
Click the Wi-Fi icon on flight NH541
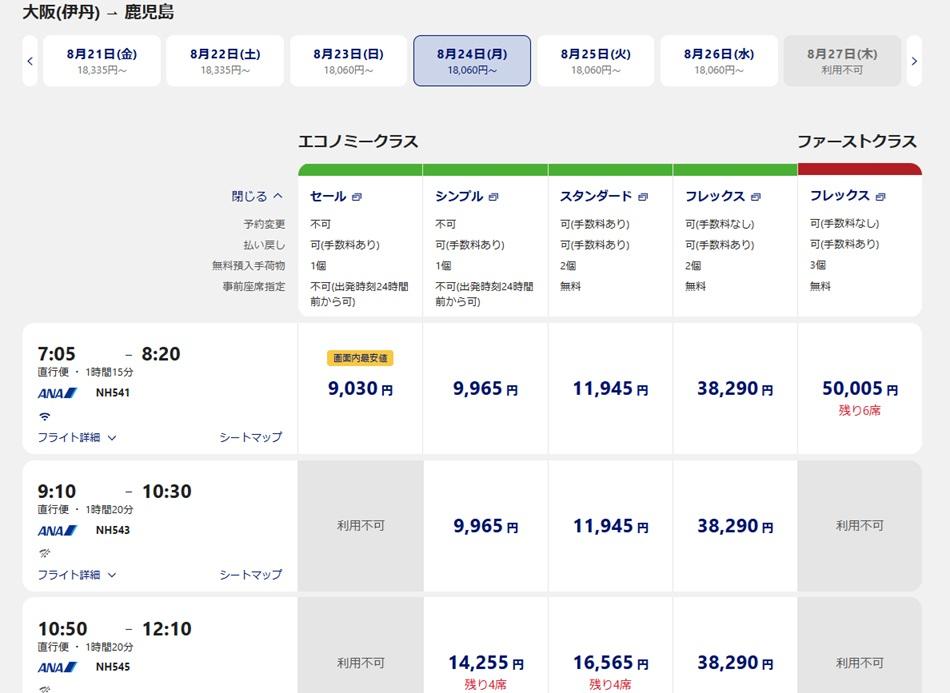45,416
